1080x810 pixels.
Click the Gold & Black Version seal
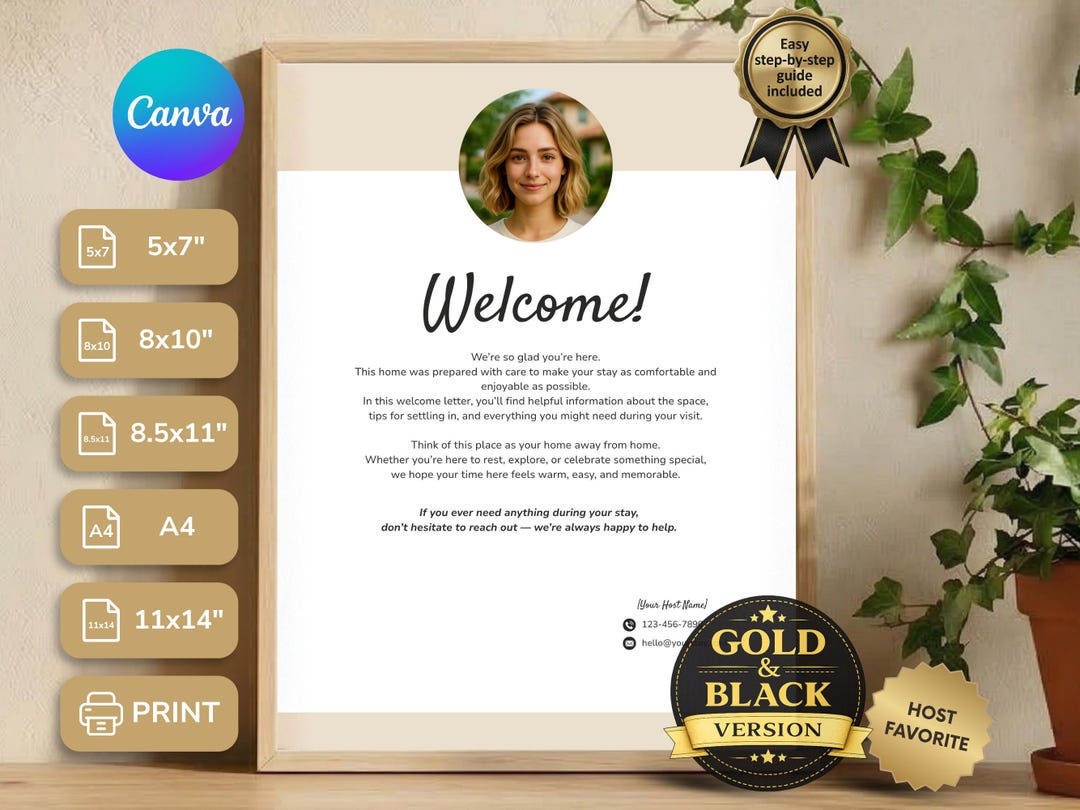[768, 692]
